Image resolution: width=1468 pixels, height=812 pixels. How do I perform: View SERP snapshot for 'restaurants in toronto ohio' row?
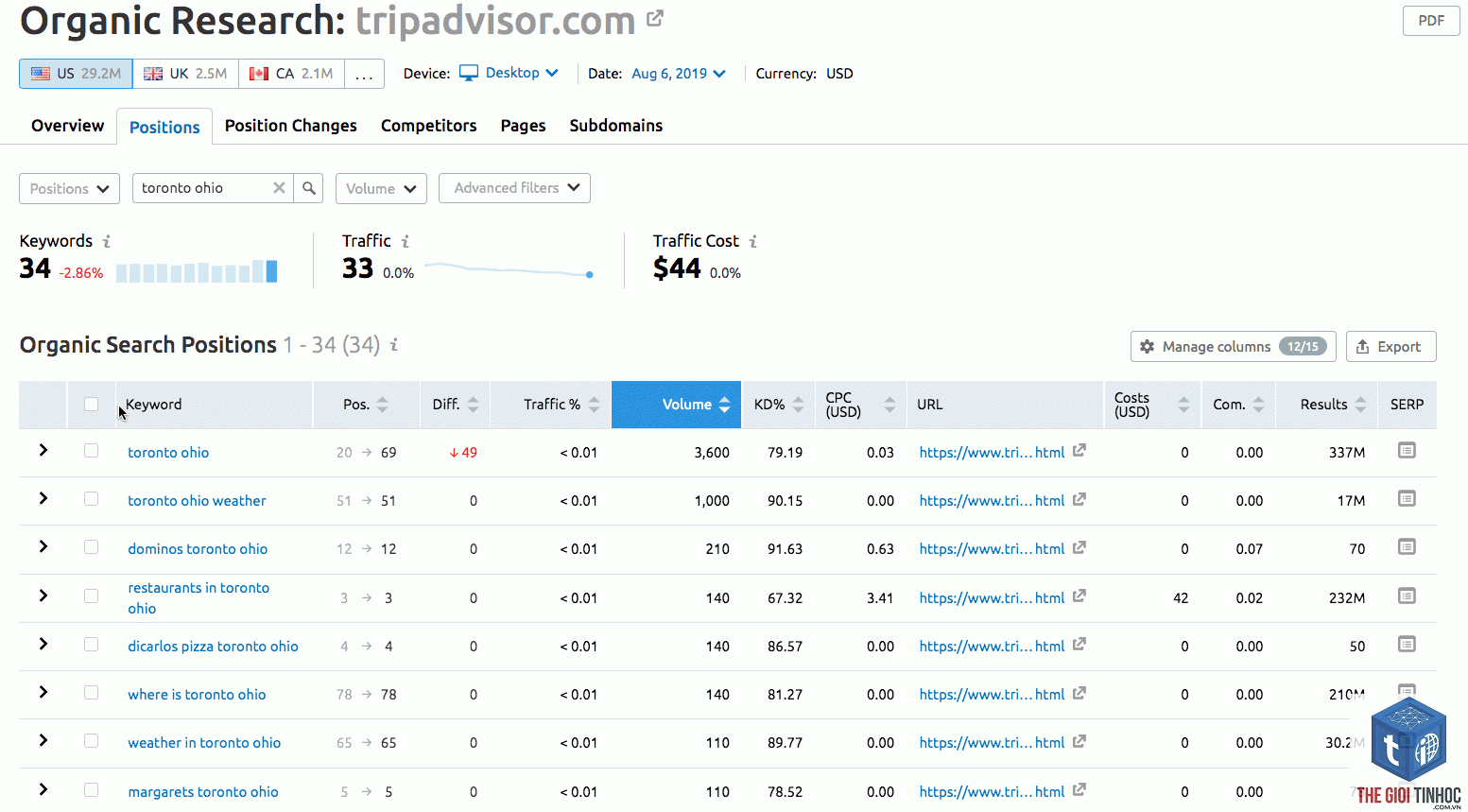pyautogui.click(x=1407, y=596)
